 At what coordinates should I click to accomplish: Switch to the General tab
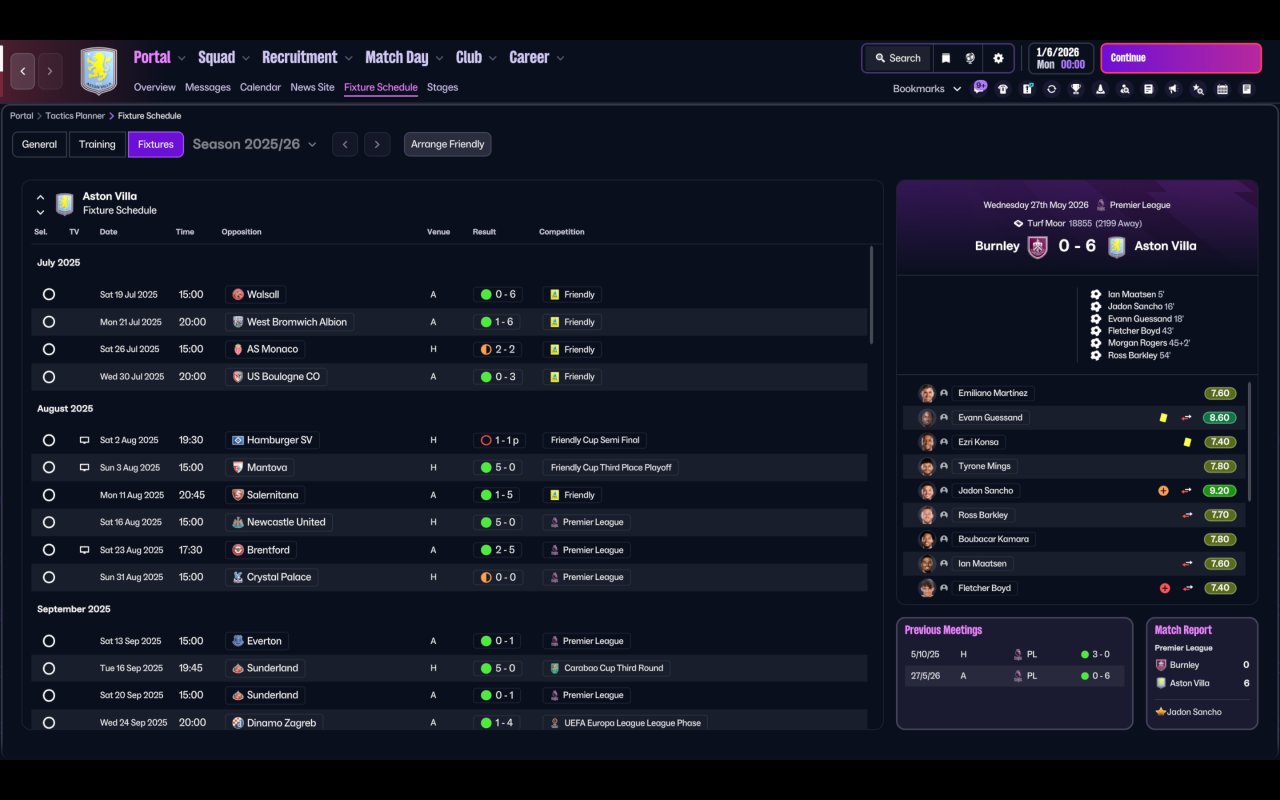coord(40,145)
